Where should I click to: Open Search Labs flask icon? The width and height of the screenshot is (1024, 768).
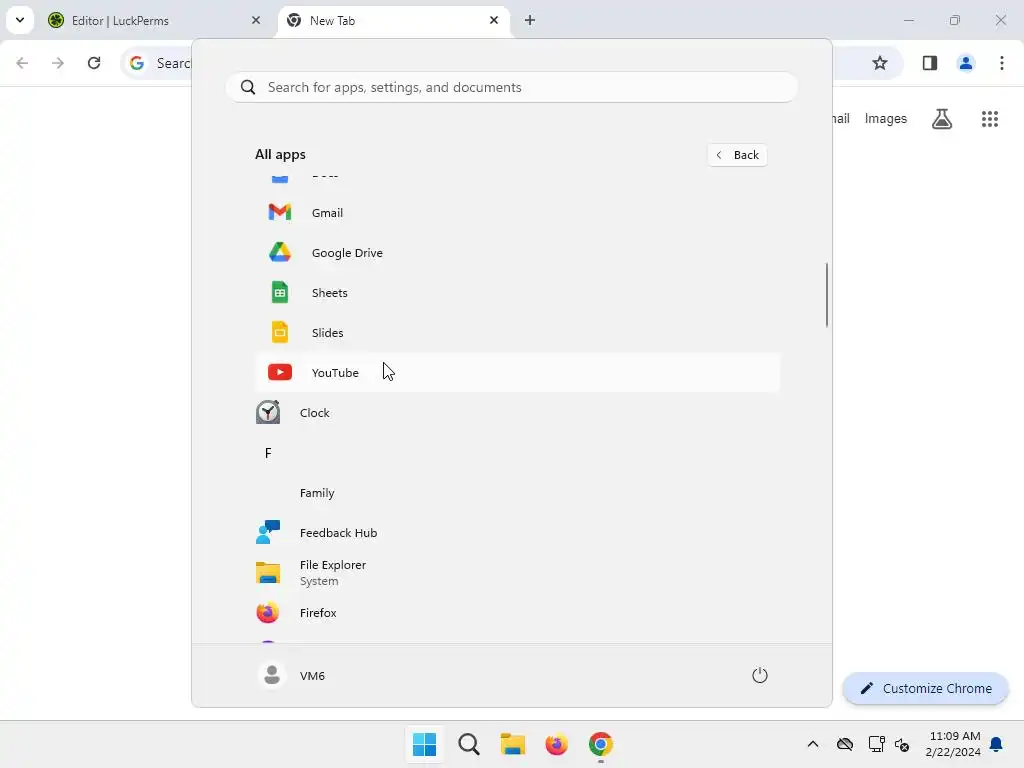(x=942, y=119)
